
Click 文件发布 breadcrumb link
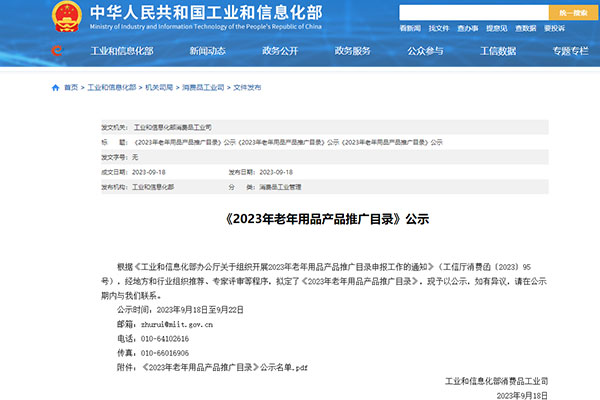coord(247,88)
